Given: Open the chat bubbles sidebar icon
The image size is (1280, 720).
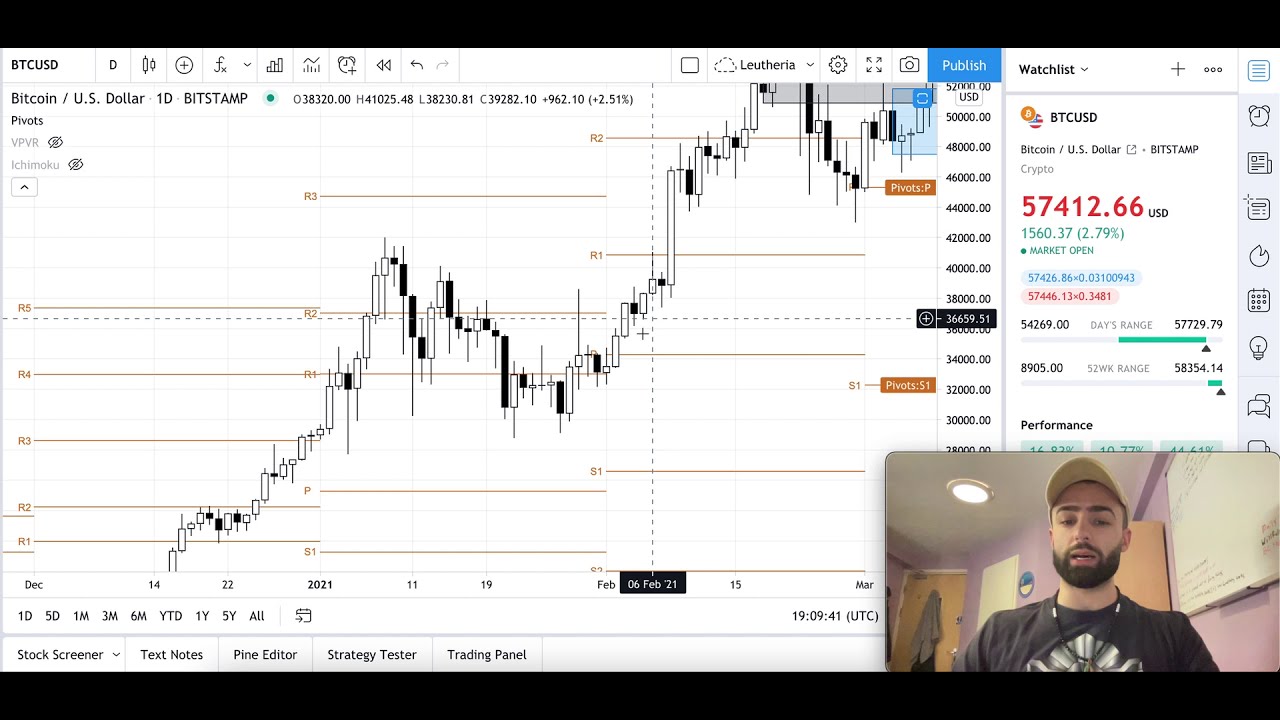Looking at the screenshot, I should point(1259,406).
